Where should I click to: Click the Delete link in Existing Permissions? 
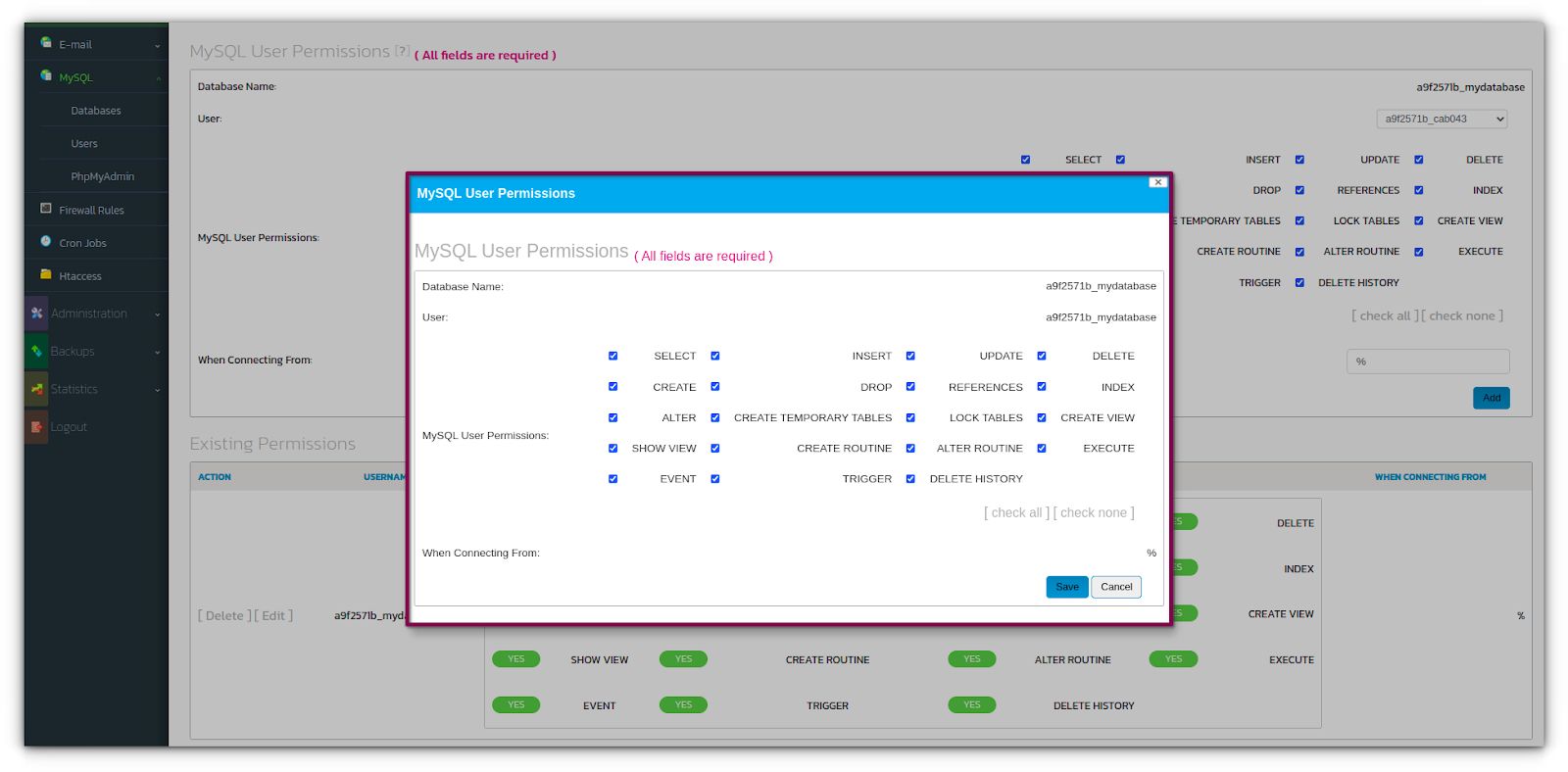click(x=224, y=615)
